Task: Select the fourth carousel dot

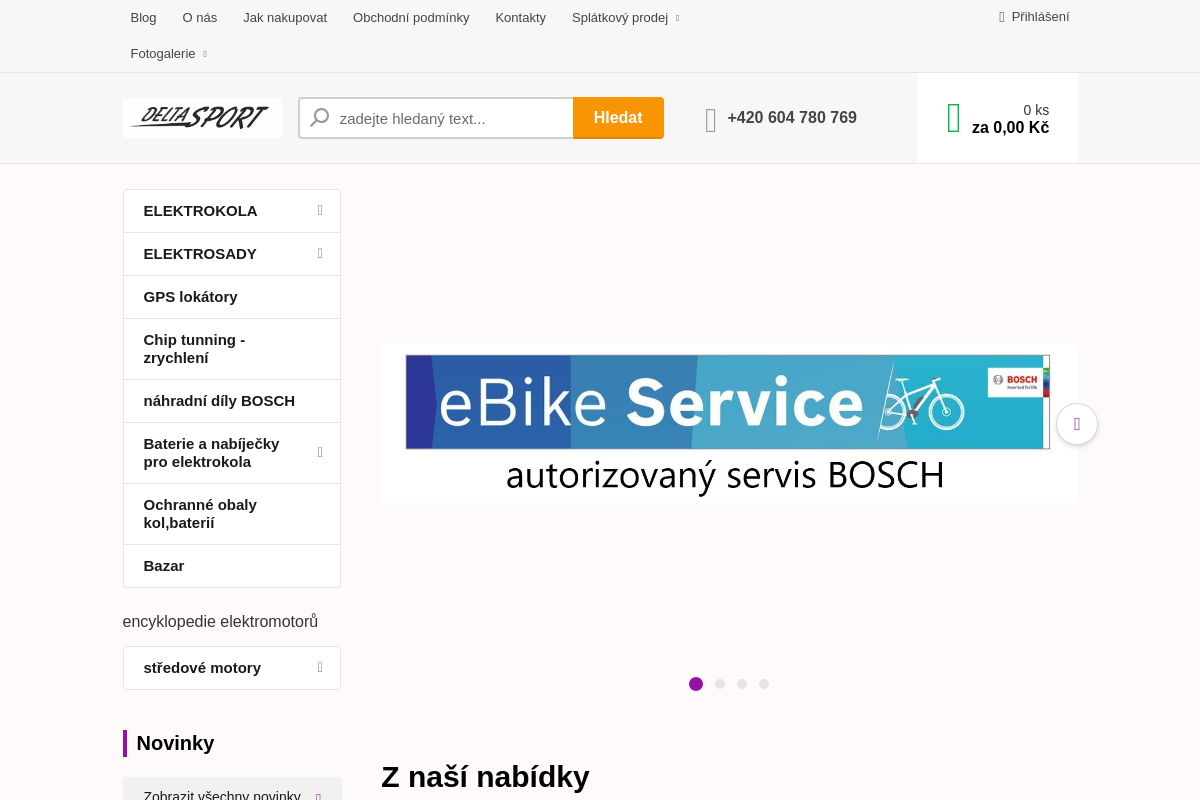Action: point(764,684)
